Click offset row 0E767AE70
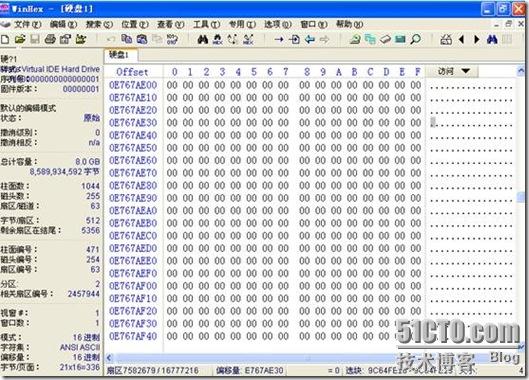Viewport: 529px width, 380px height. click(133, 173)
